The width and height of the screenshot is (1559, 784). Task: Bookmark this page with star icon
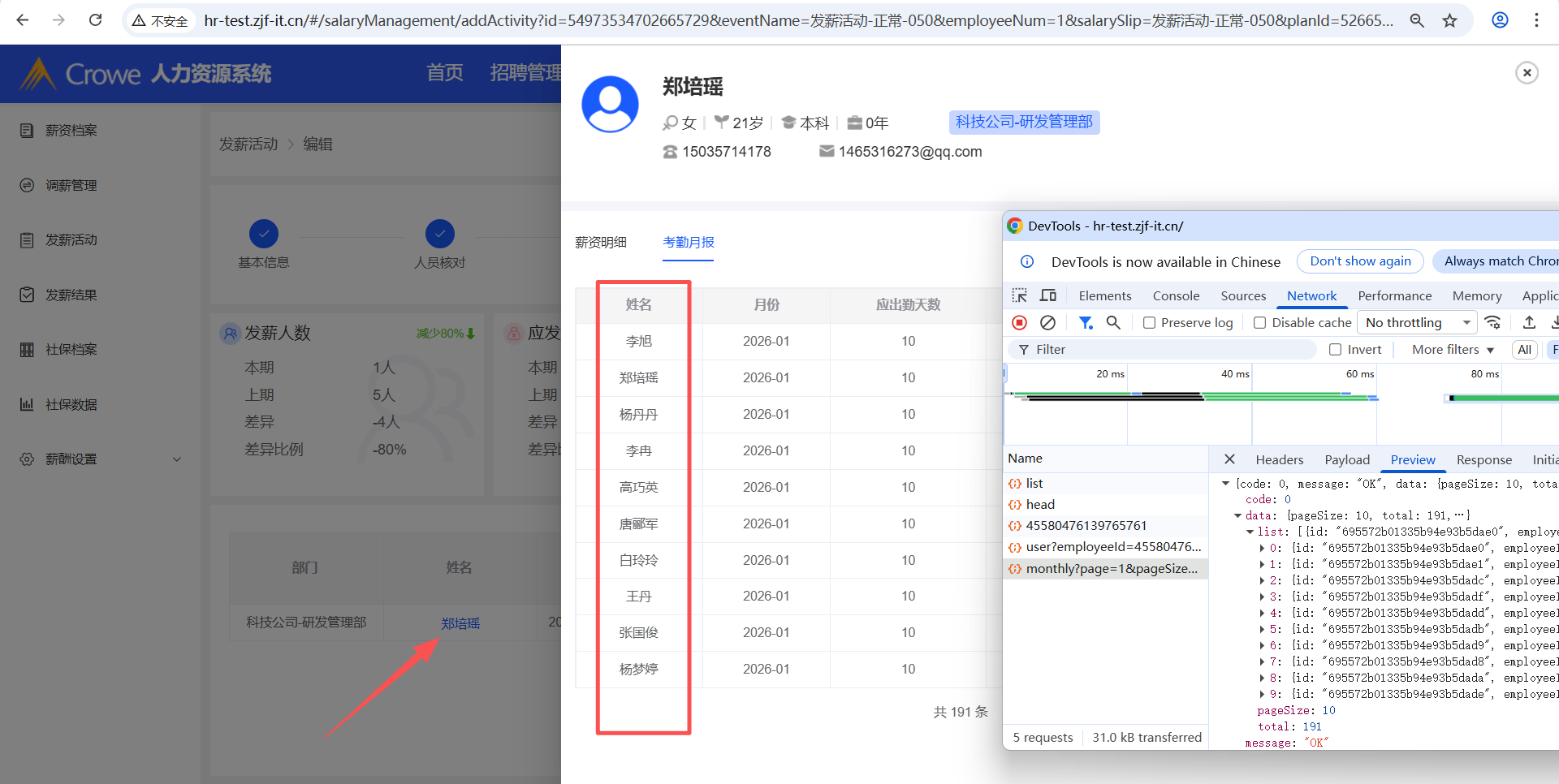click(1450, 20)
